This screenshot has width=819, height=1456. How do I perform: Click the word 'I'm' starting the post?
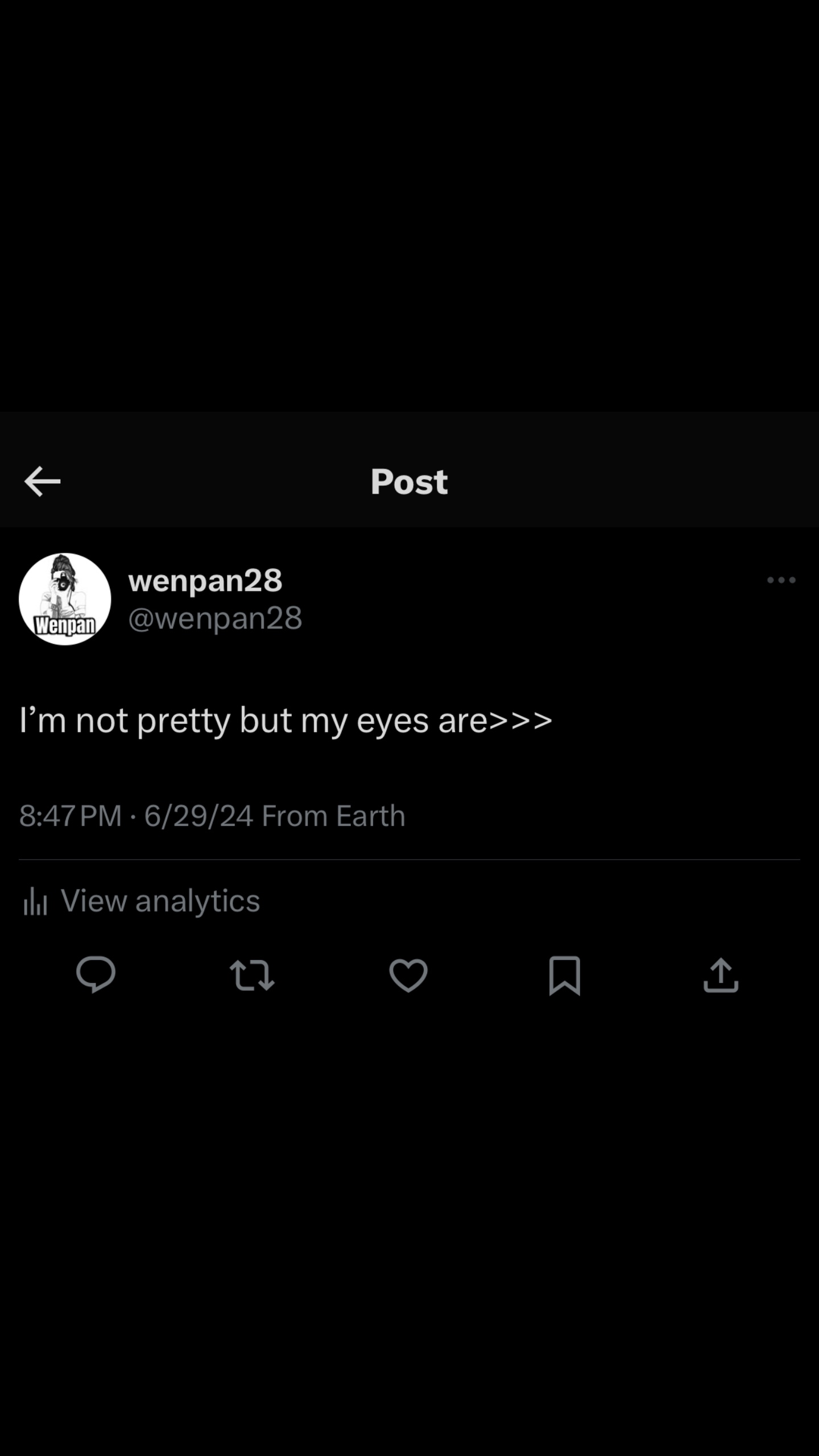point(43,720)
